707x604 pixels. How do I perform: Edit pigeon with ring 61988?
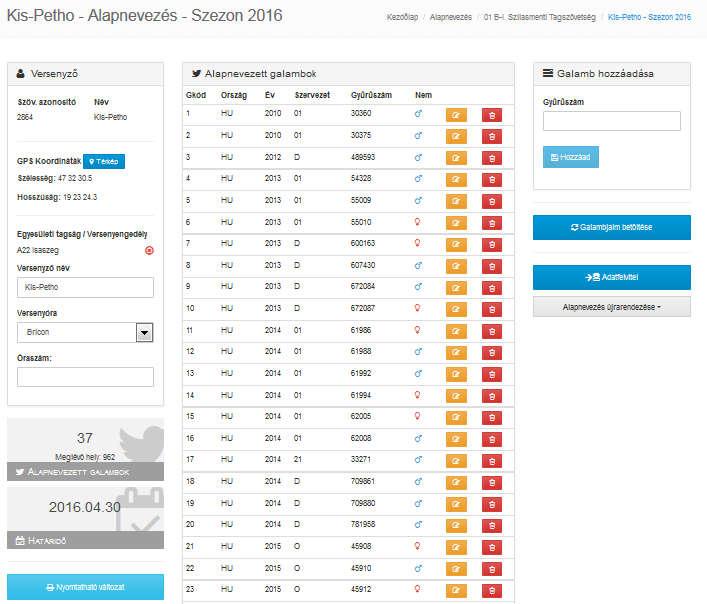click(x=456, y=352)
